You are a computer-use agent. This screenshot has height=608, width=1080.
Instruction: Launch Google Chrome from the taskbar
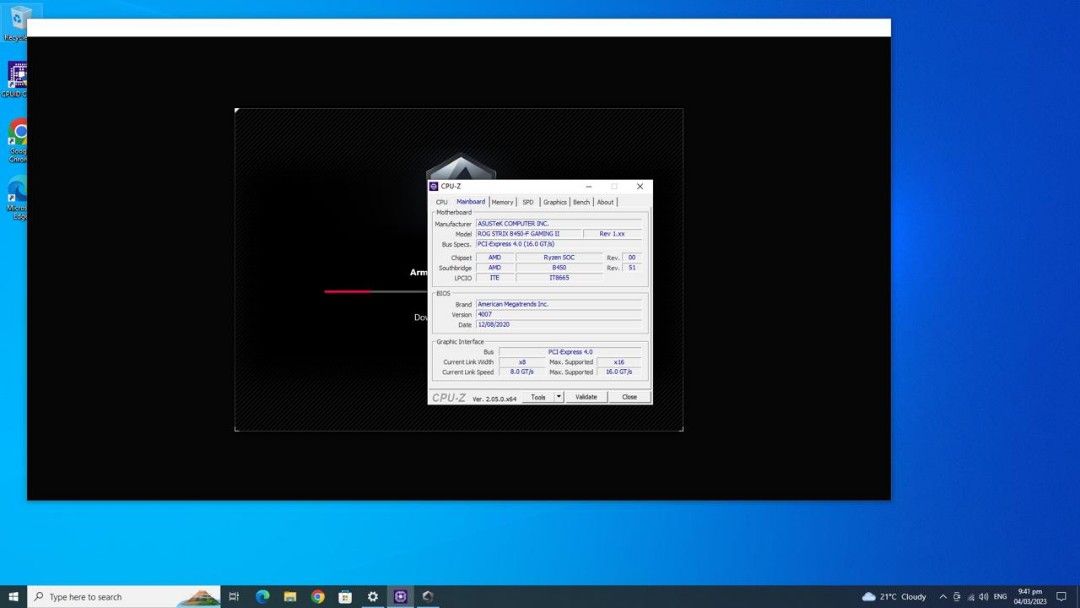[318, 596]
